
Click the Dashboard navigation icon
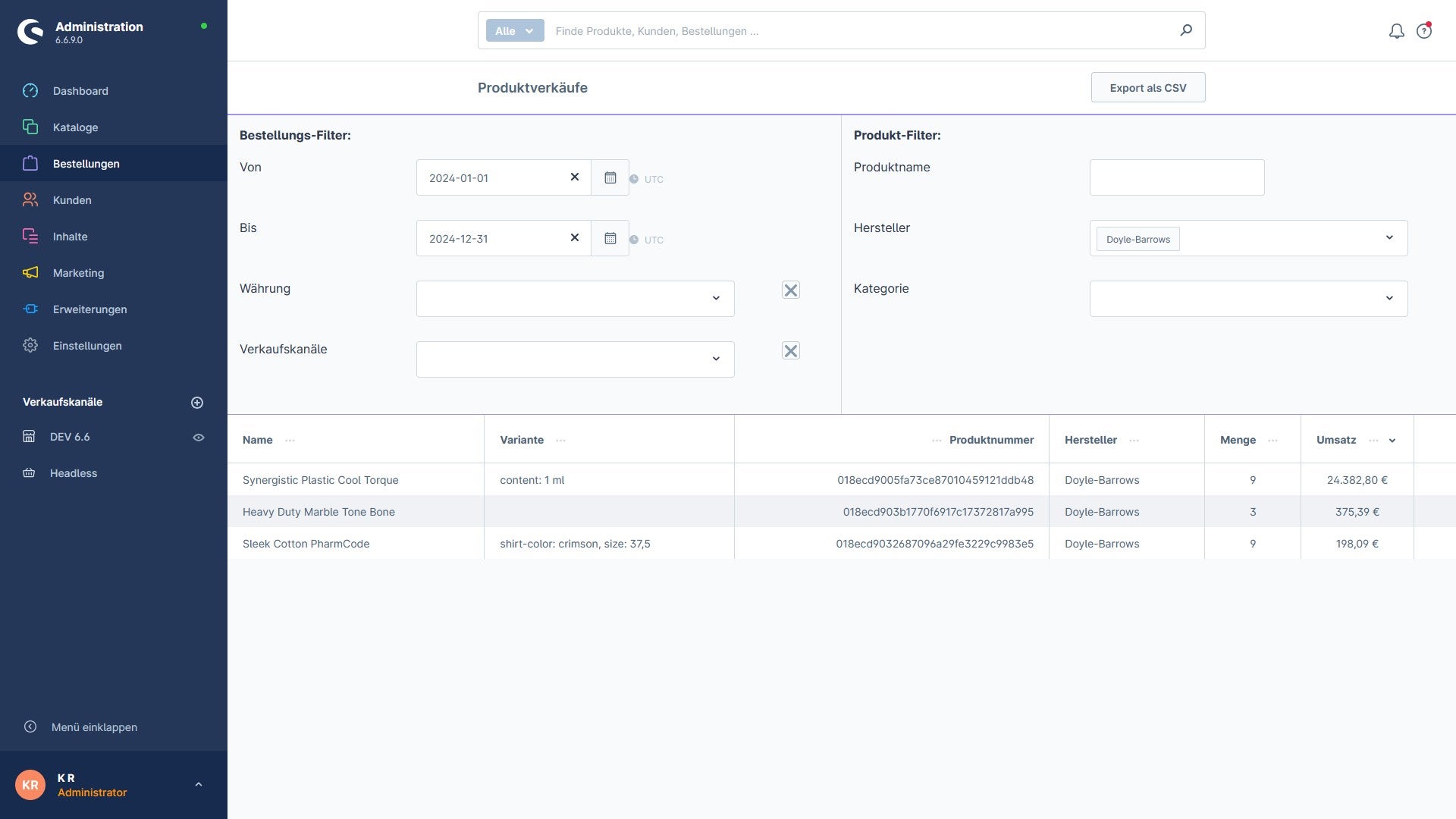30,91
